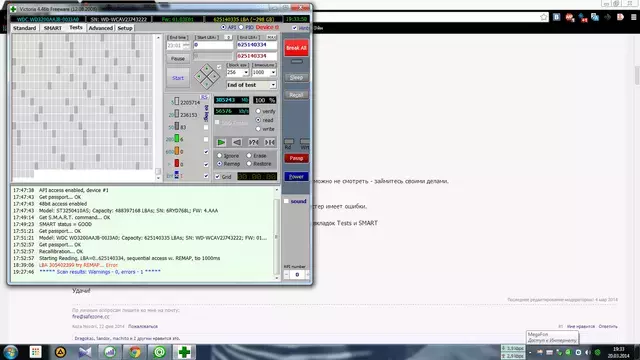Switch to the Tests tab
The height and width of the screenshot is (360, 640).
coord(76,28)
